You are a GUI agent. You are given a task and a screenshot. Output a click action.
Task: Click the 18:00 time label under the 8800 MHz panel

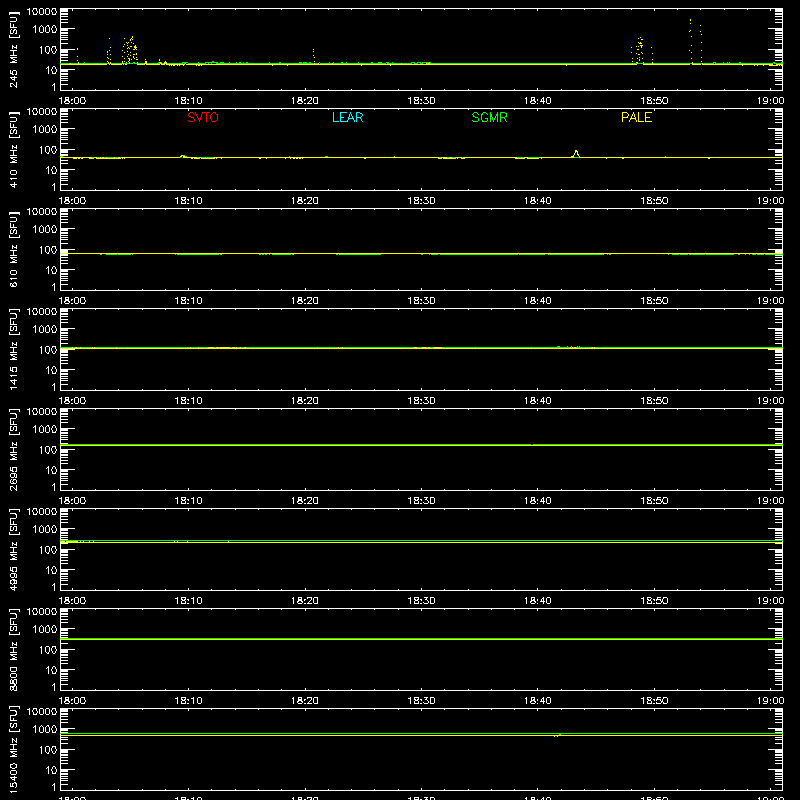72,701
